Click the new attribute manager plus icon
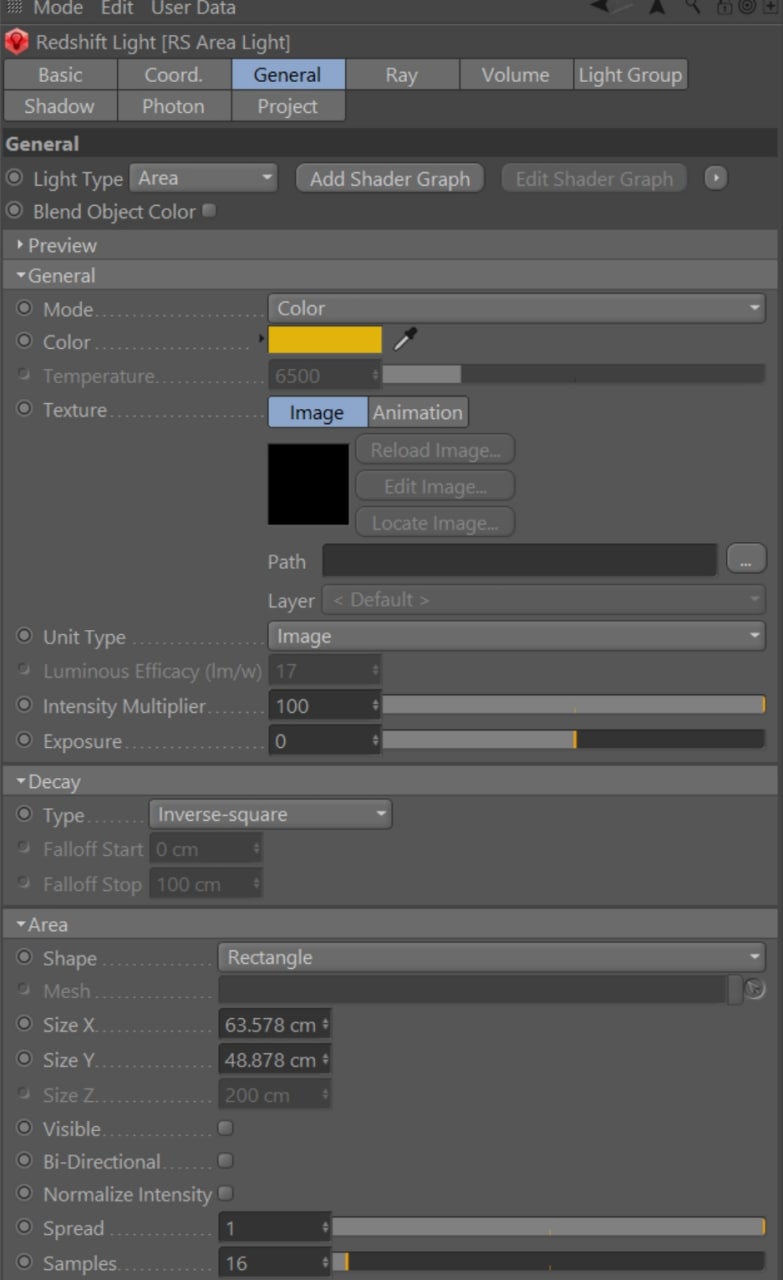The height and width of the screenshot is (1280, 783). click(x=771, y=7)
